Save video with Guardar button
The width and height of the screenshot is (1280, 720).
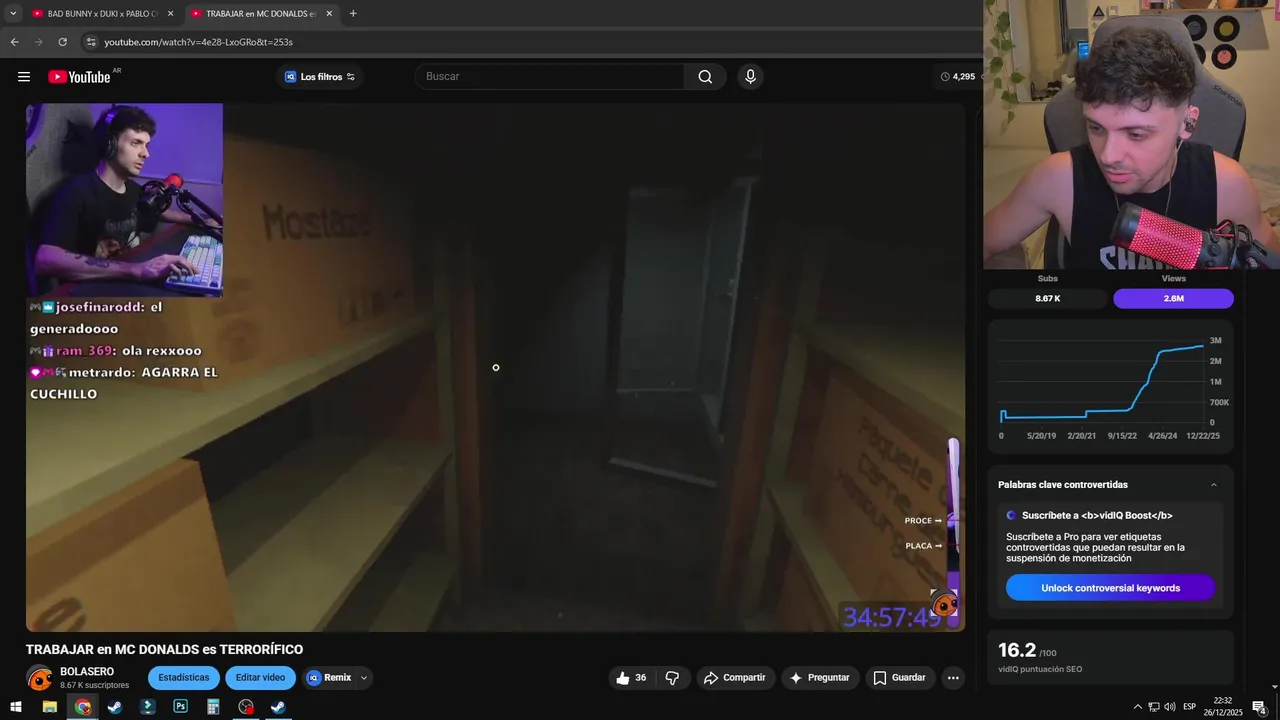900,678
